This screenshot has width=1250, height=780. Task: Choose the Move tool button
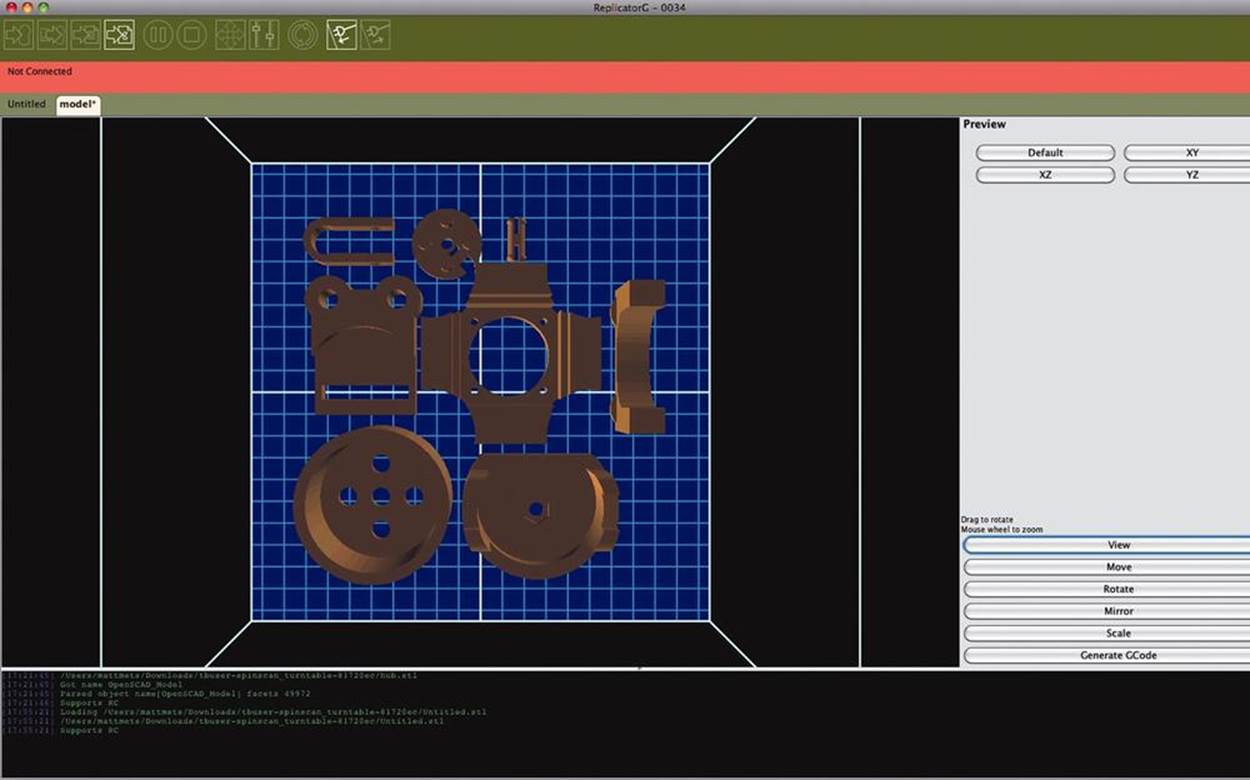pyautogui.click(x=1107, y=567)
